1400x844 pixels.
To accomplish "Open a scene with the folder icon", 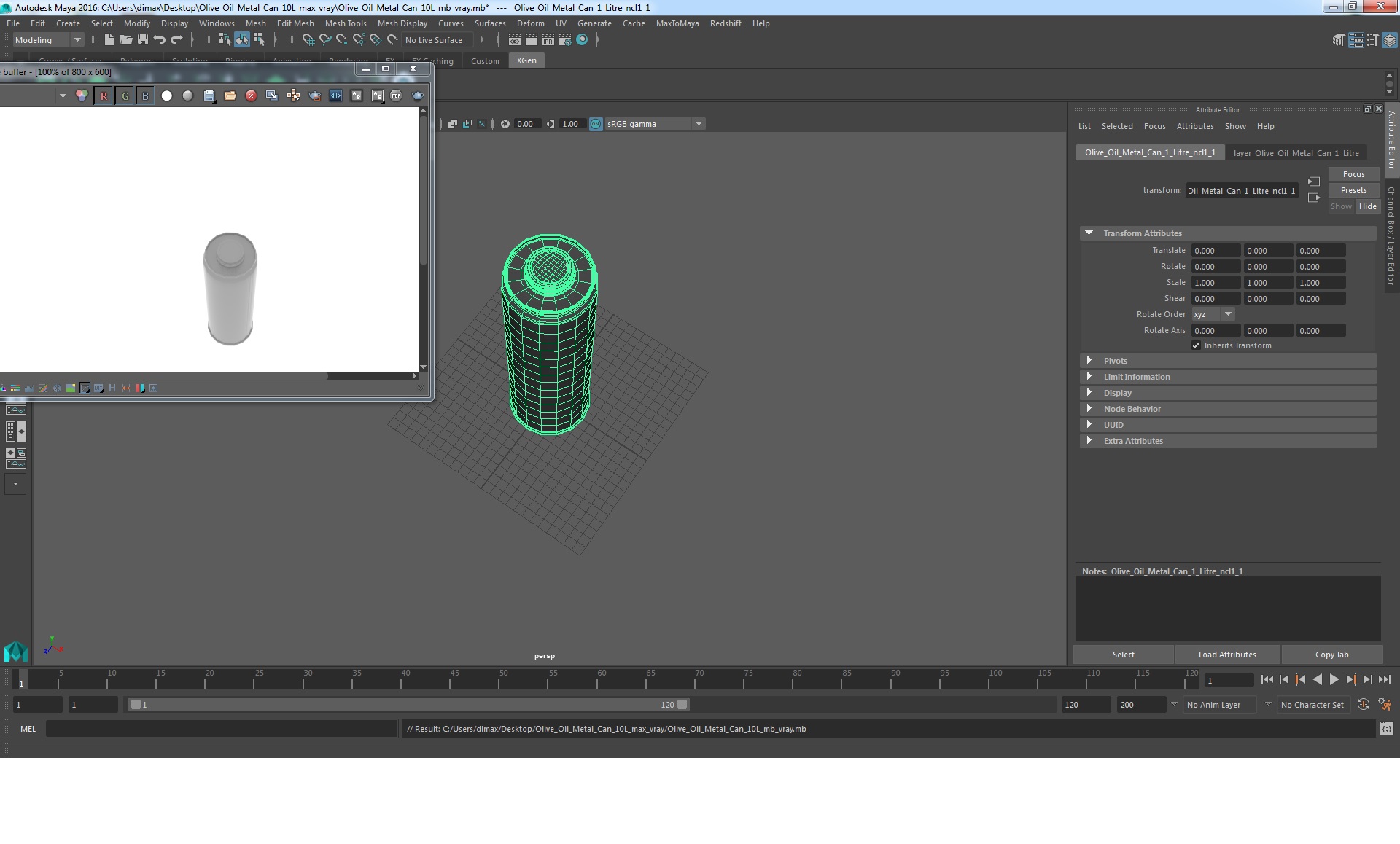I will point(125,40).
